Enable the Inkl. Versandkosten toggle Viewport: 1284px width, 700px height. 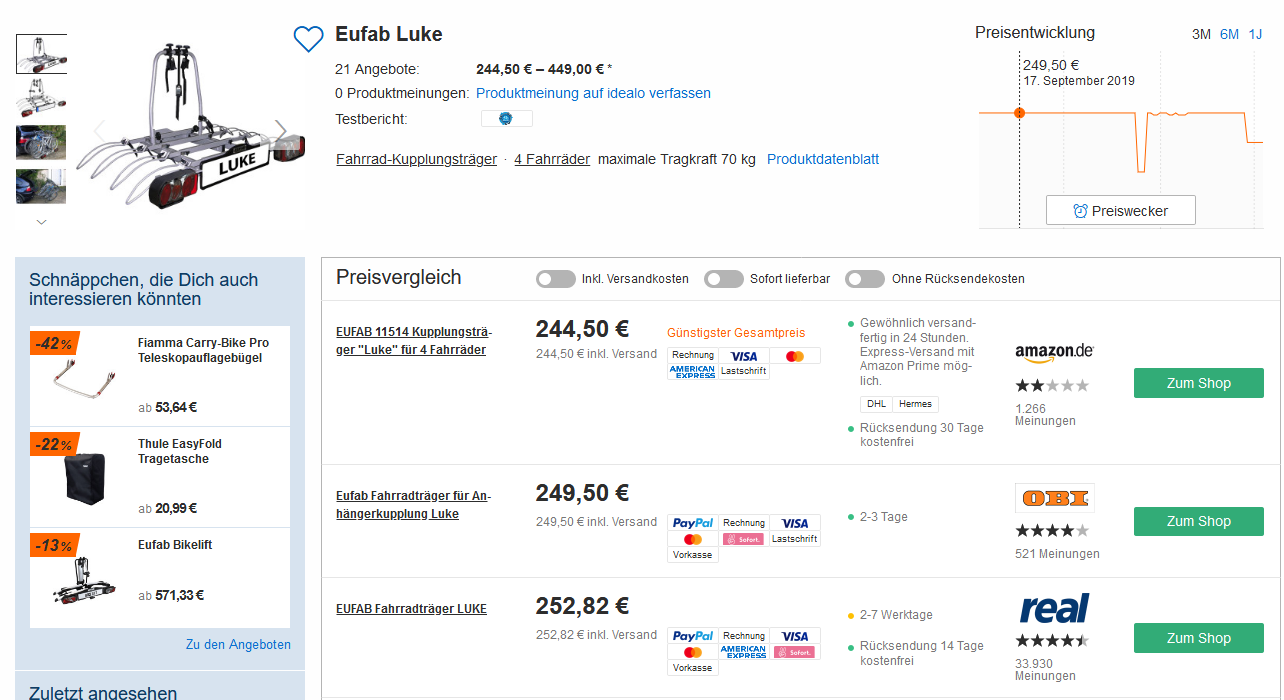555,279
